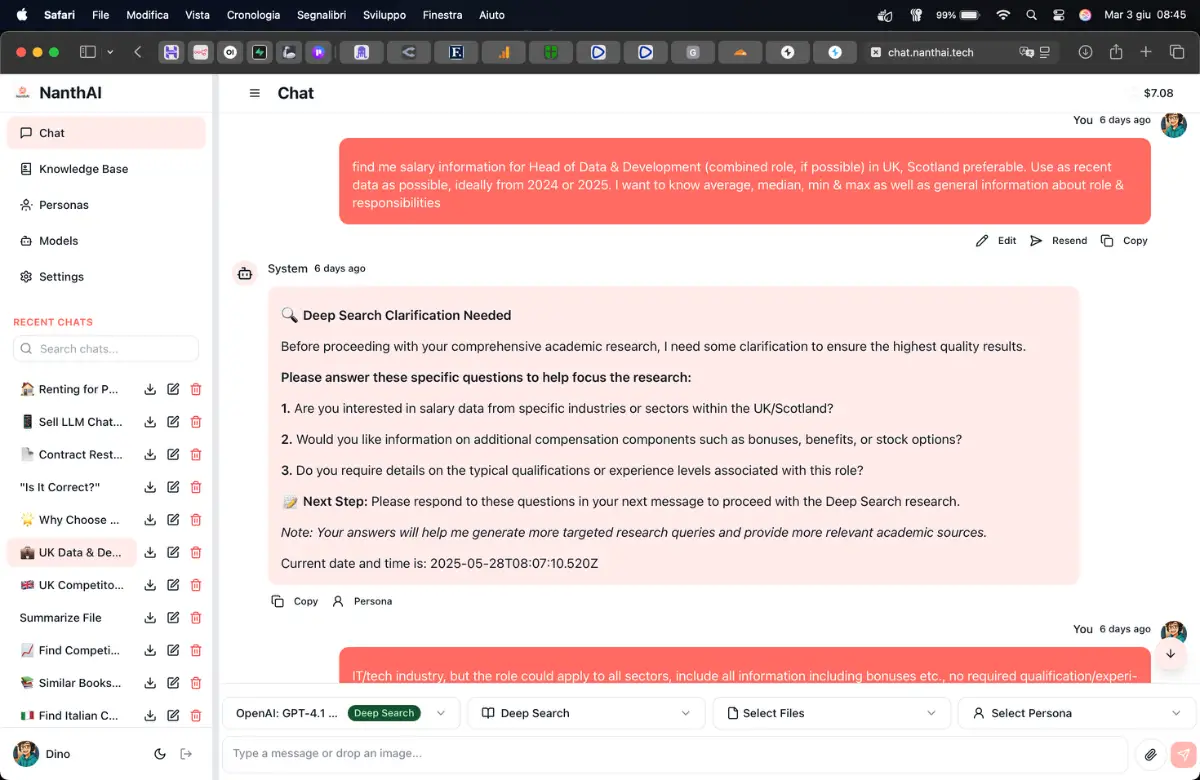Rename the 'Sell LLM Chat...' chat via edit icon
Image resolution: width=1200 pixels, height=780 pixels.
click(x=173, y=422)
